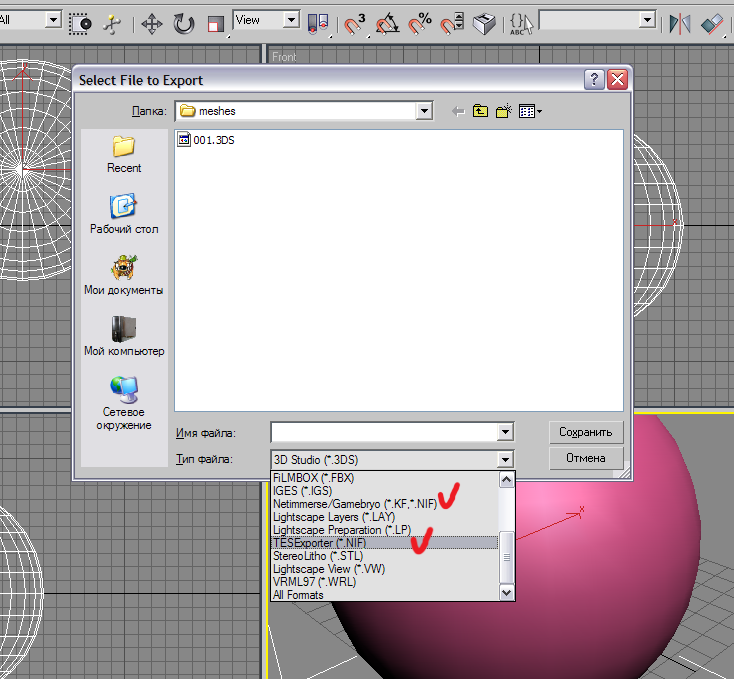Select VRML97 (*.WRL) file type
734x679 pixels.
385,582
